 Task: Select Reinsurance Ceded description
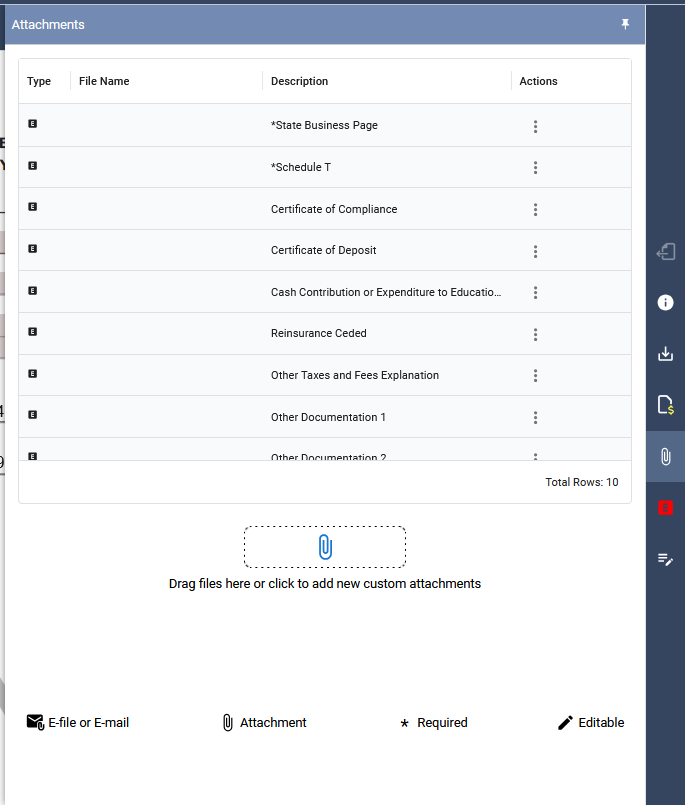coord(319,333)
